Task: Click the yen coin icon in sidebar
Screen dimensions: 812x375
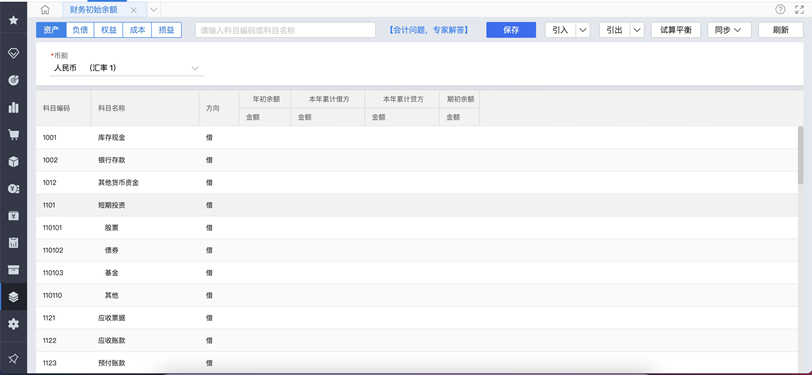Action: pyautogui.click(x=13, y=189)
